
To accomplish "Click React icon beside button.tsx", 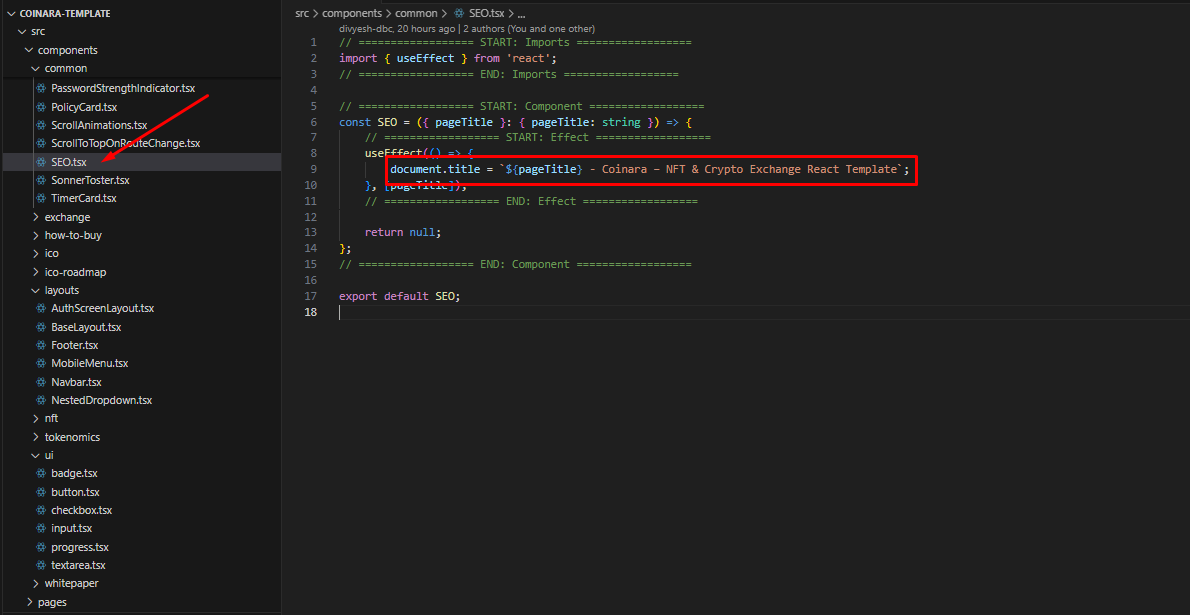I will 42,492.
